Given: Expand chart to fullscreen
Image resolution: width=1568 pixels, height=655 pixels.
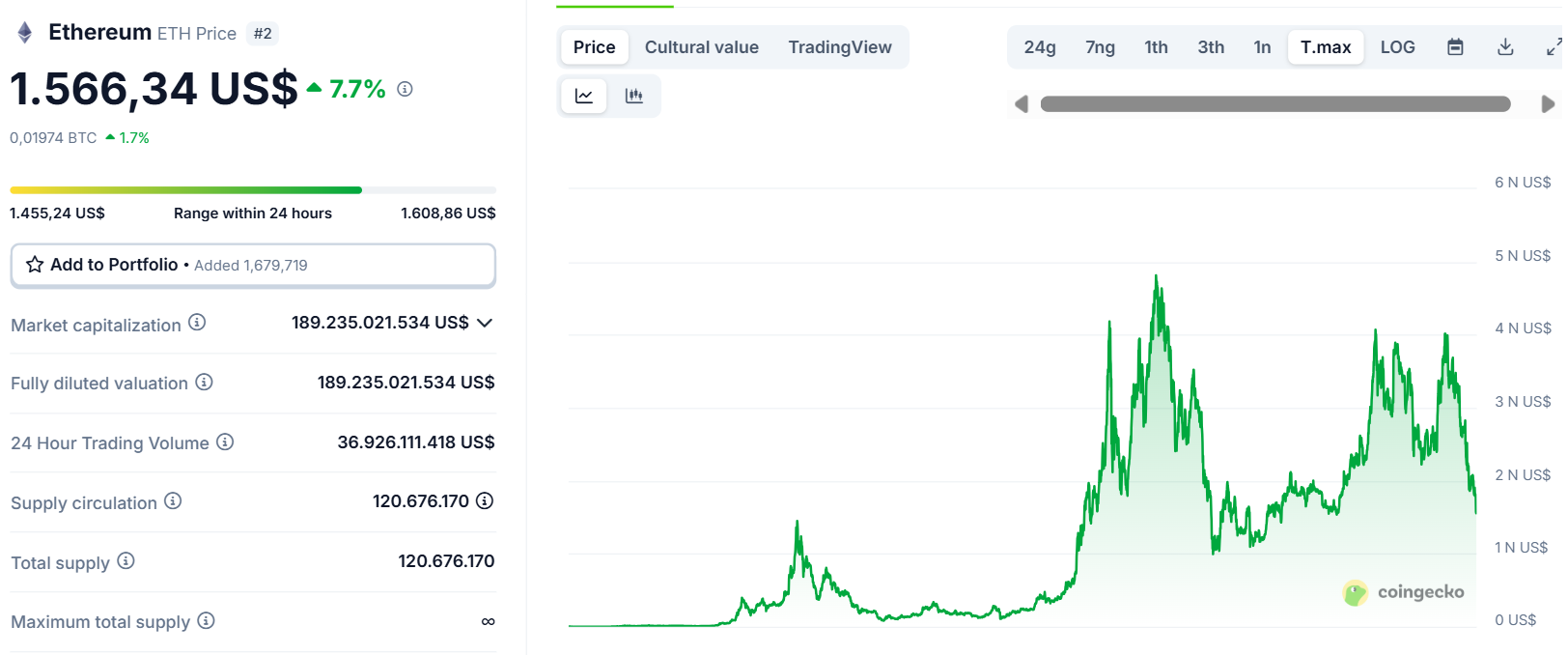Looking at the screenshot, I should [x=1553, y=47].
